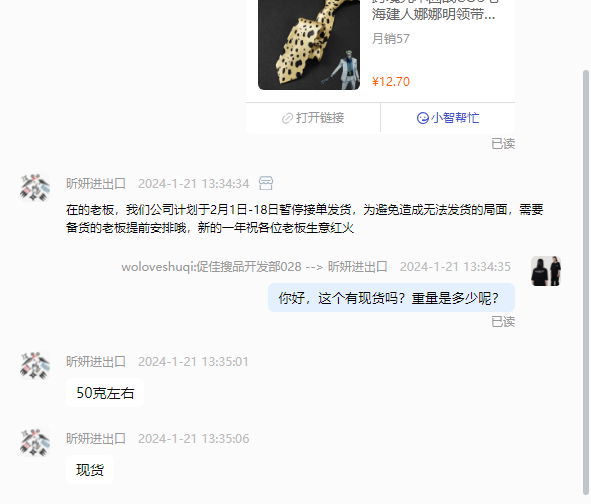
Task: Click the ¥12.70 price on product card
Action: [x=391, y=82]
